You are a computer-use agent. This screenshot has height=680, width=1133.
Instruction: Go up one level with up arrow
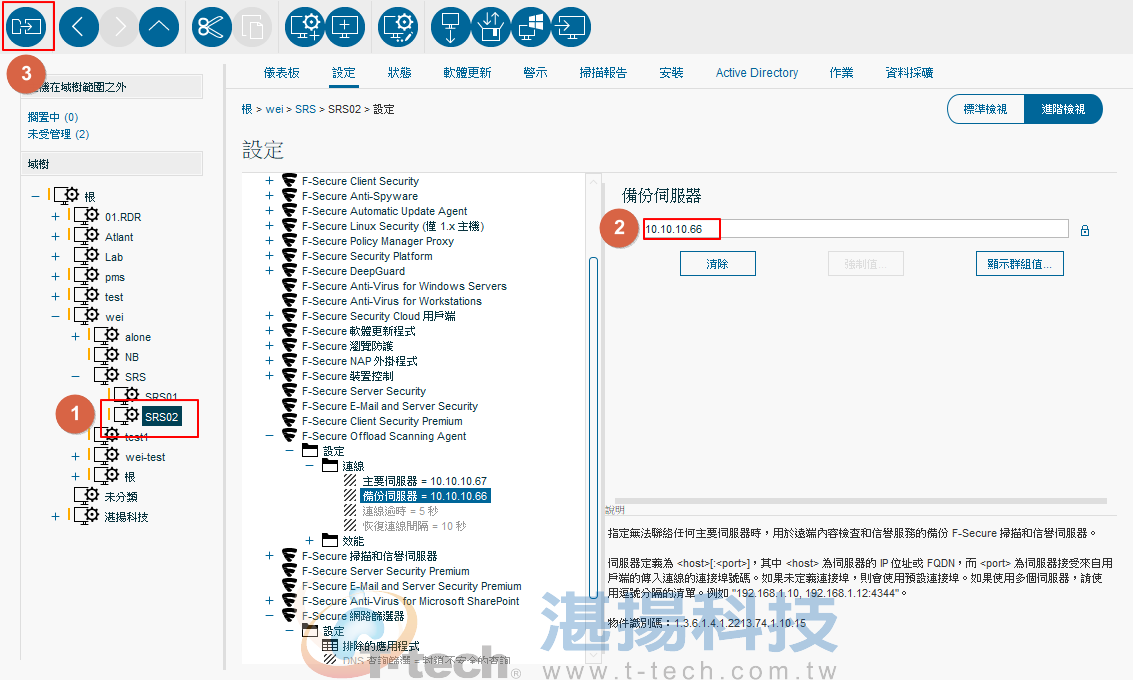[x=159, y=27]
